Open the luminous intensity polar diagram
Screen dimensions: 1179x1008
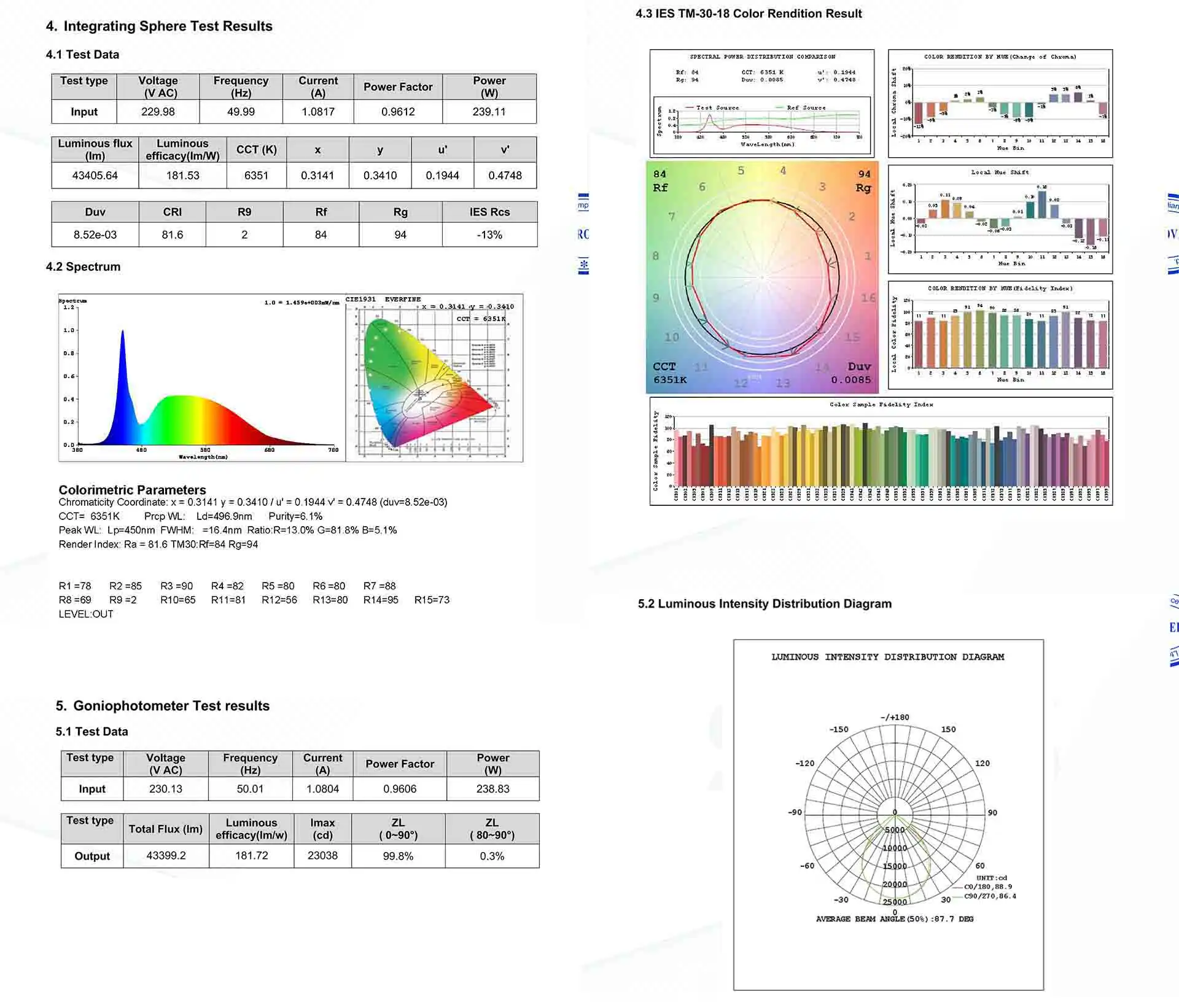889,815
